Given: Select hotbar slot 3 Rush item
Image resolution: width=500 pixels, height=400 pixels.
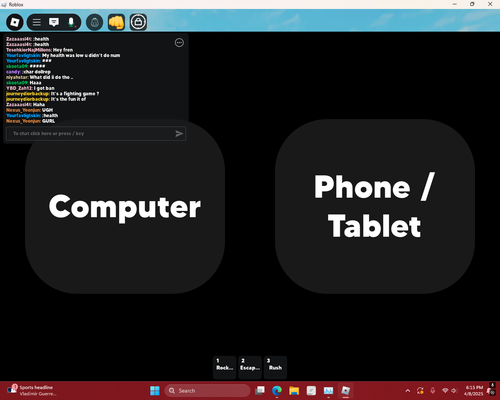Looking at the screenshot, I should point(275,367).
